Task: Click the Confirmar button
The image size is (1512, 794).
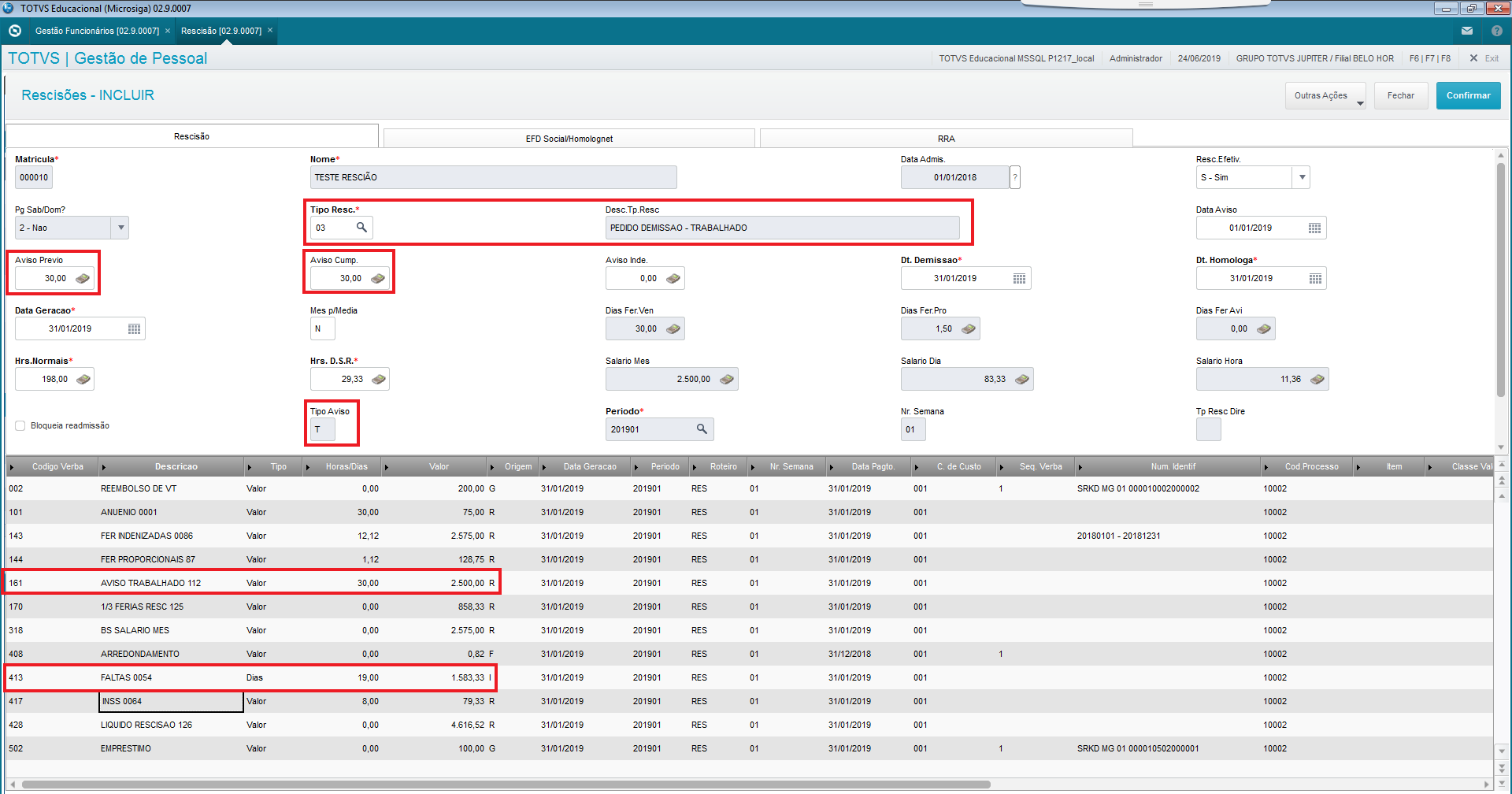Action: coord(1468,95)
